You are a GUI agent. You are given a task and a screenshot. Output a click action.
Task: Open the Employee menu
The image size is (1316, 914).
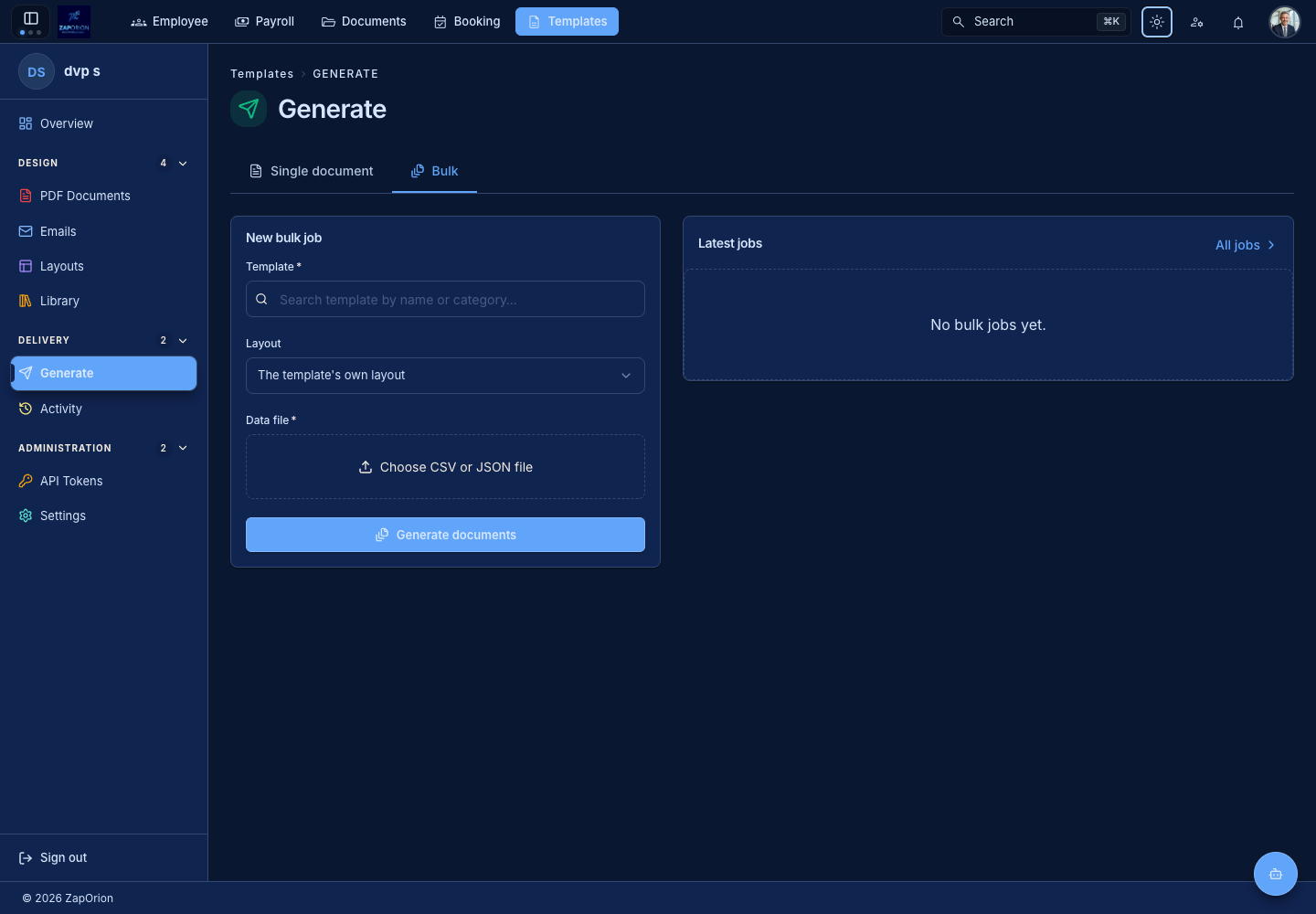pos(170,21)
